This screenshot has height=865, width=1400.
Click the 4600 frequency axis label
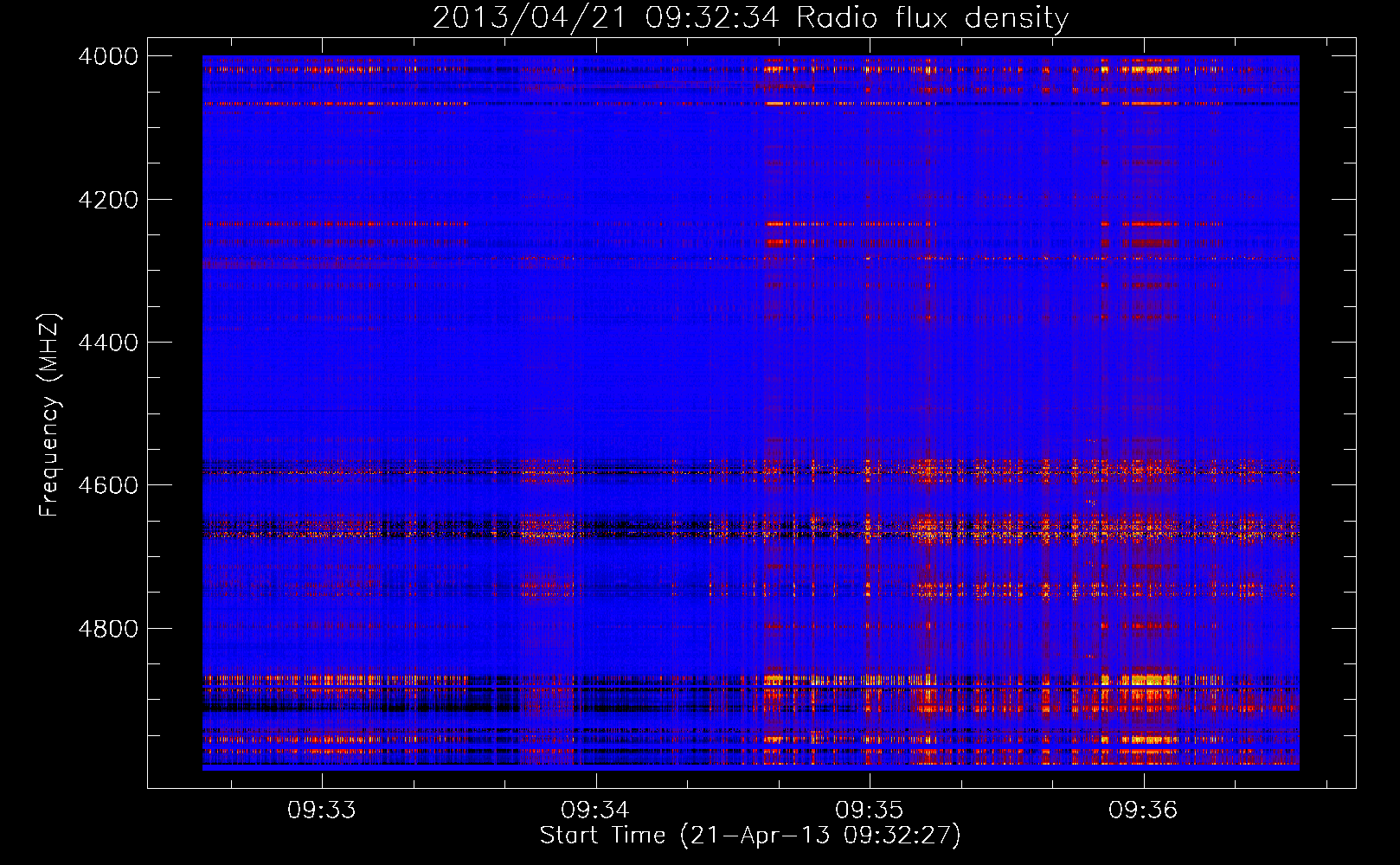(x=108, y=485)
